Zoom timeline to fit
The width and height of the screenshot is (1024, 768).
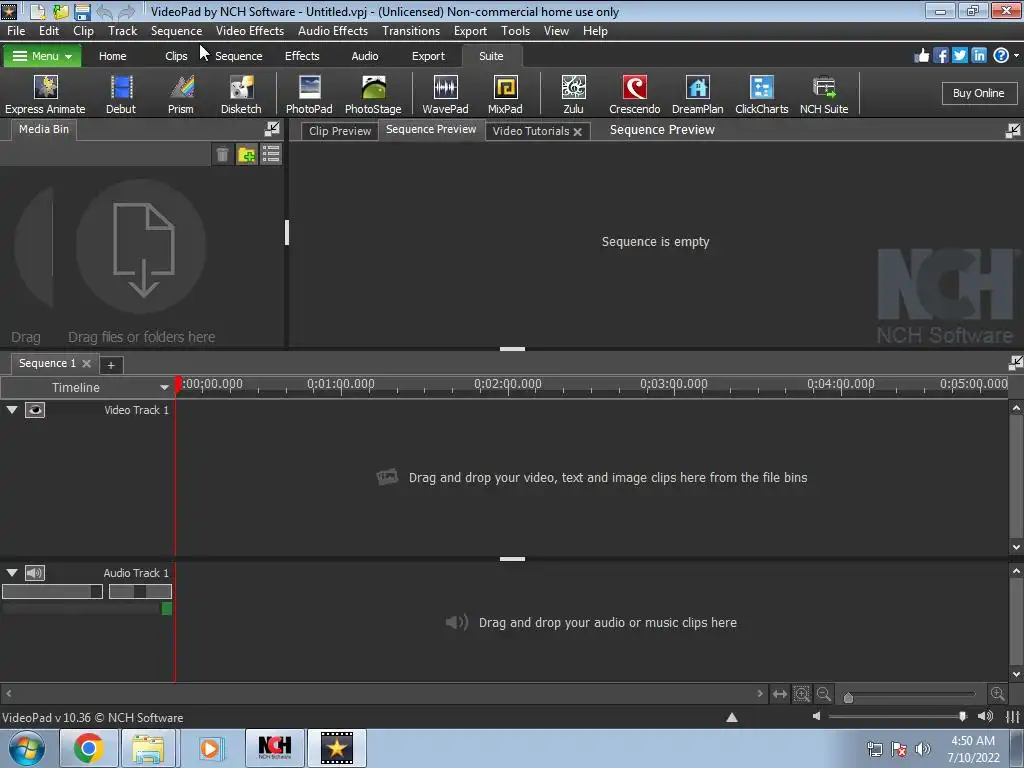click(x=802, y=694)
